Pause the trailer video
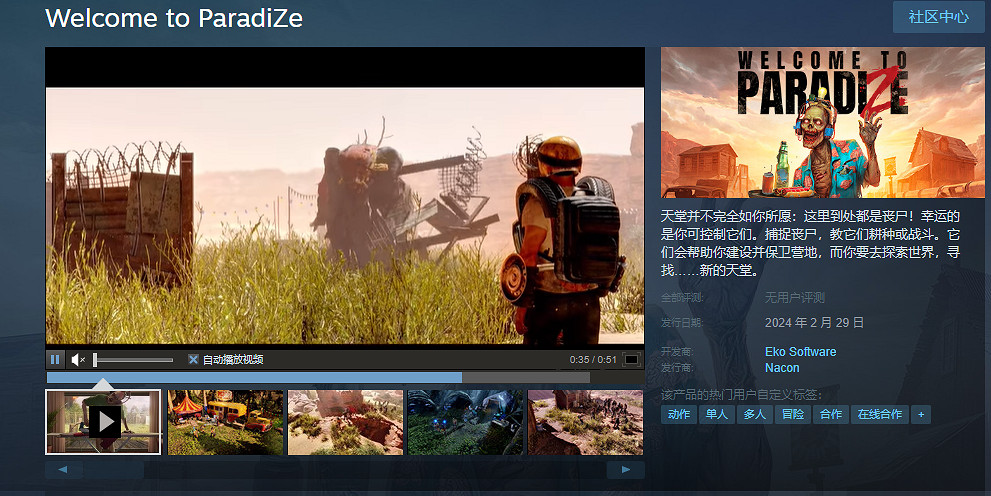This screenshot has width=991, height=496. pyautogui.click(x=56, y=359)
